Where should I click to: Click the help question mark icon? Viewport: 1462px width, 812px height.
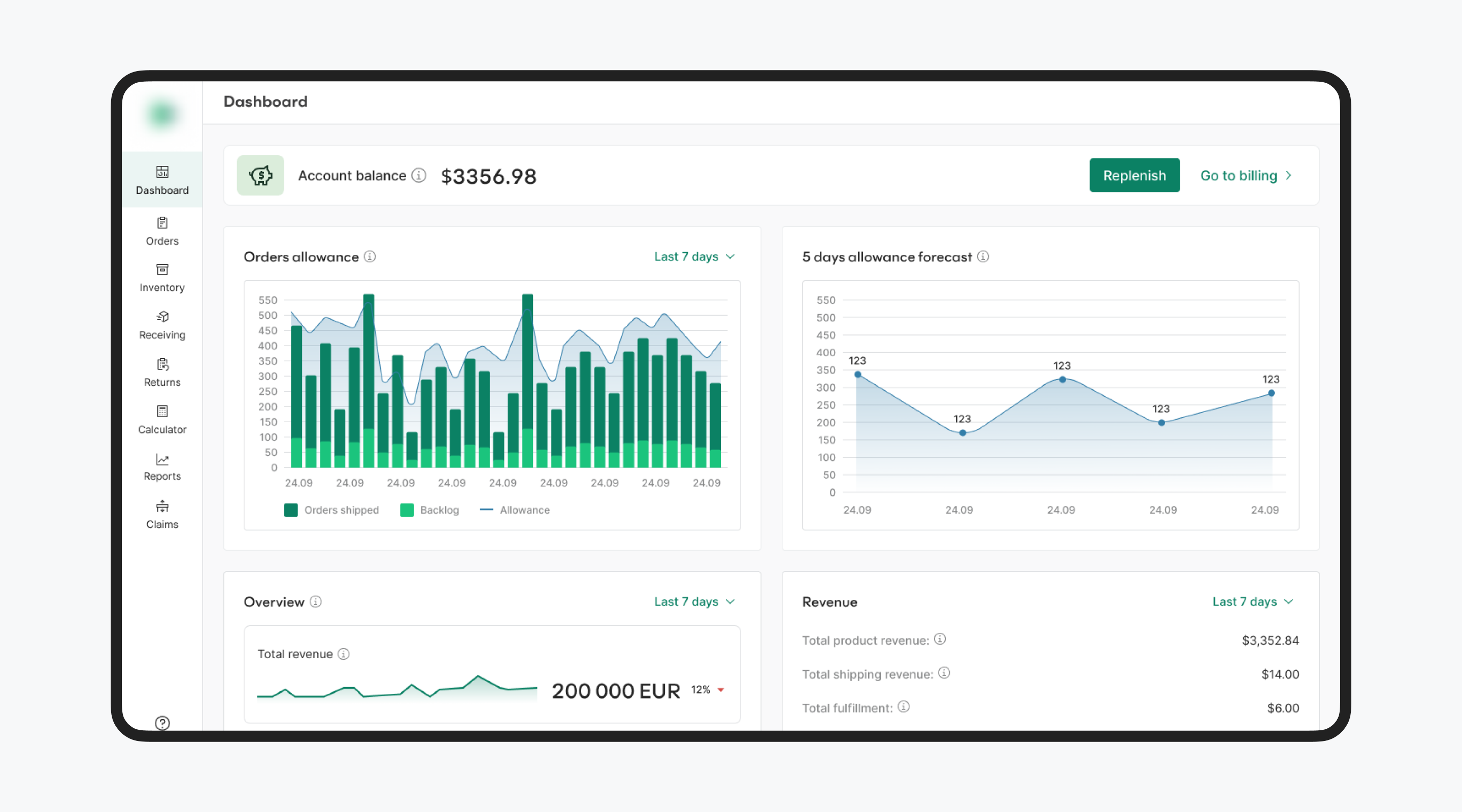(162, 723)
